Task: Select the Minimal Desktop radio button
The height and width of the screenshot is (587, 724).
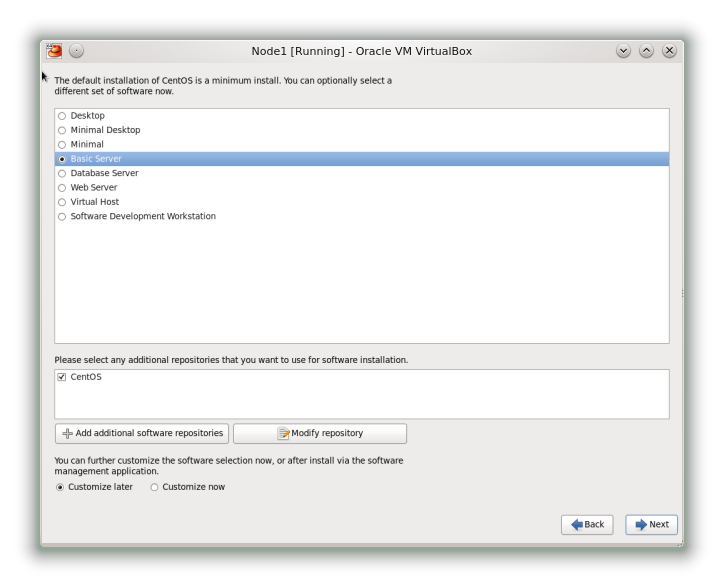Action: (62, 130)
